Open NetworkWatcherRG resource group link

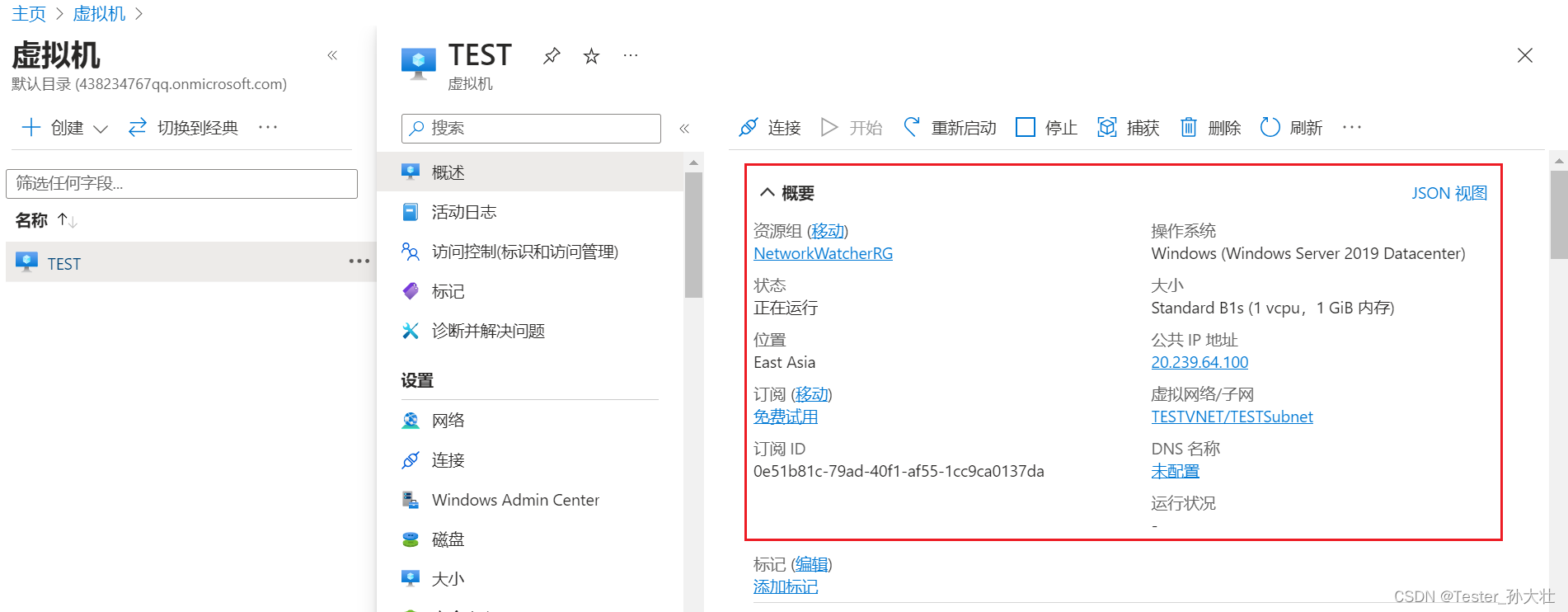[823, 253]
